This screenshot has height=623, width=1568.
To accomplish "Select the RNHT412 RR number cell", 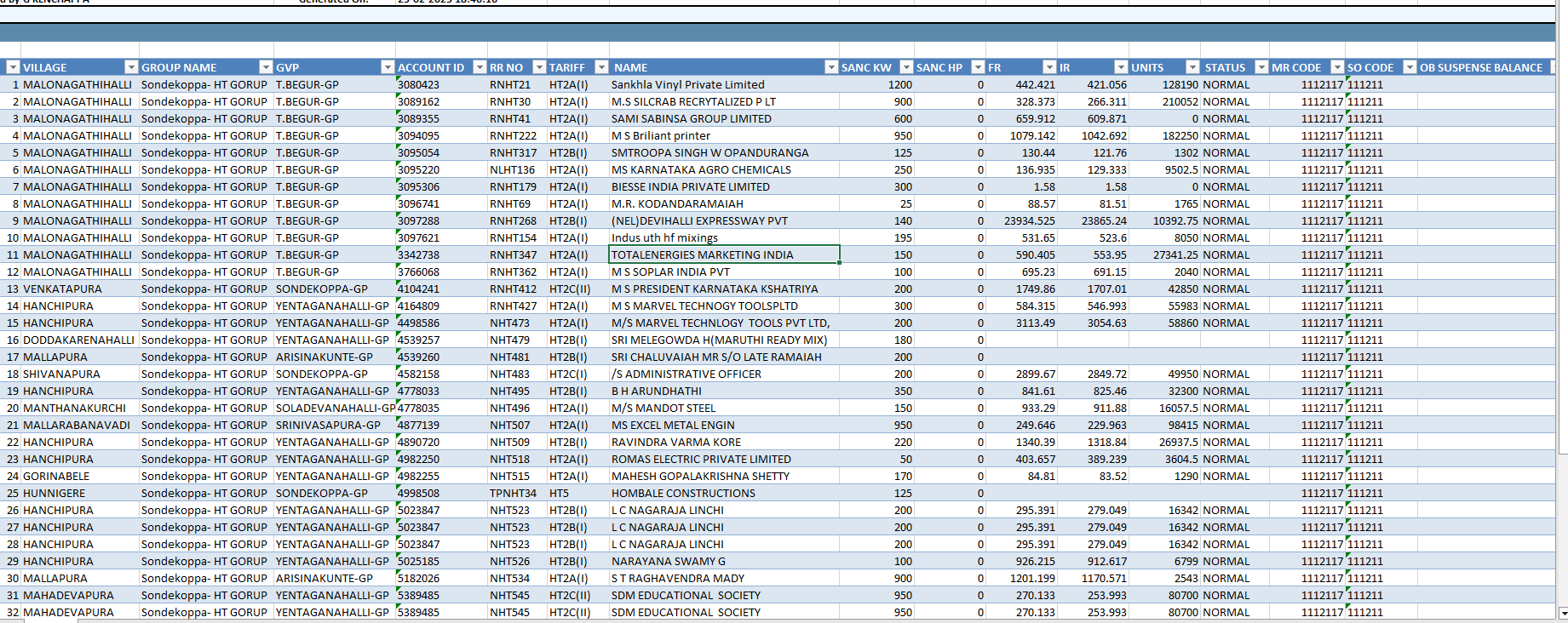I will pos(517,289).
